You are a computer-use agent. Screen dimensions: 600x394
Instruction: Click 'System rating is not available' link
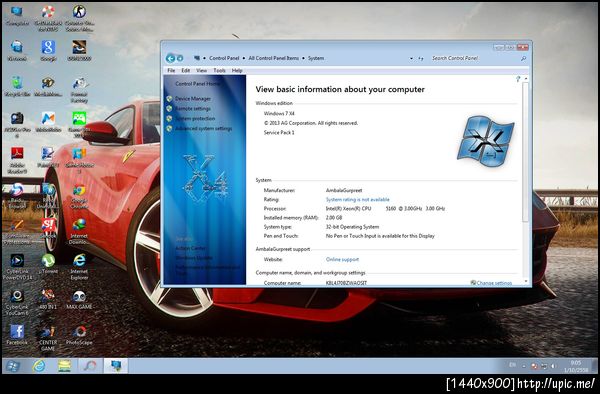[357, 199]
